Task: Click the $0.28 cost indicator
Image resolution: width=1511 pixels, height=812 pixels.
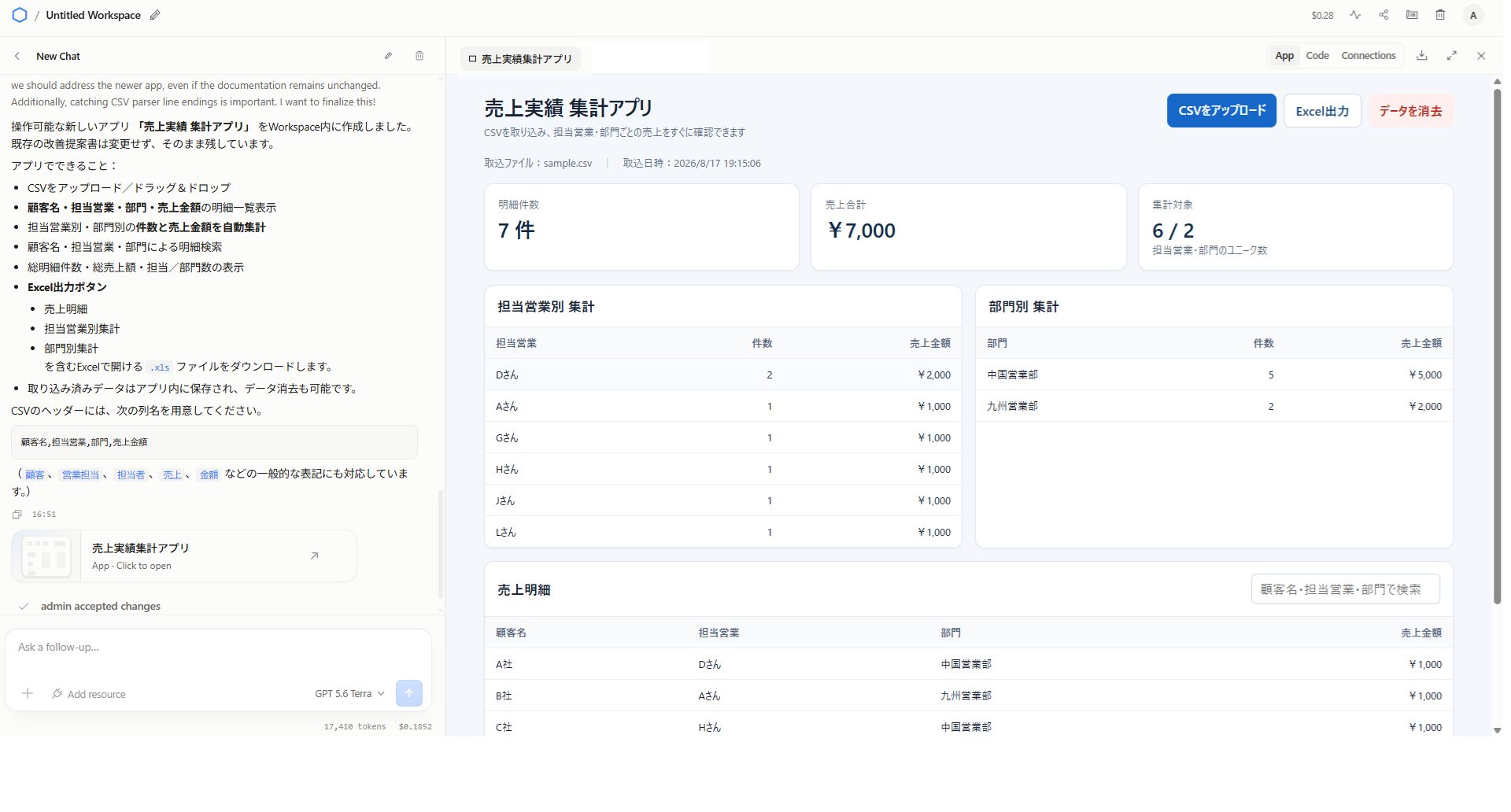Action: [1322, 15]
